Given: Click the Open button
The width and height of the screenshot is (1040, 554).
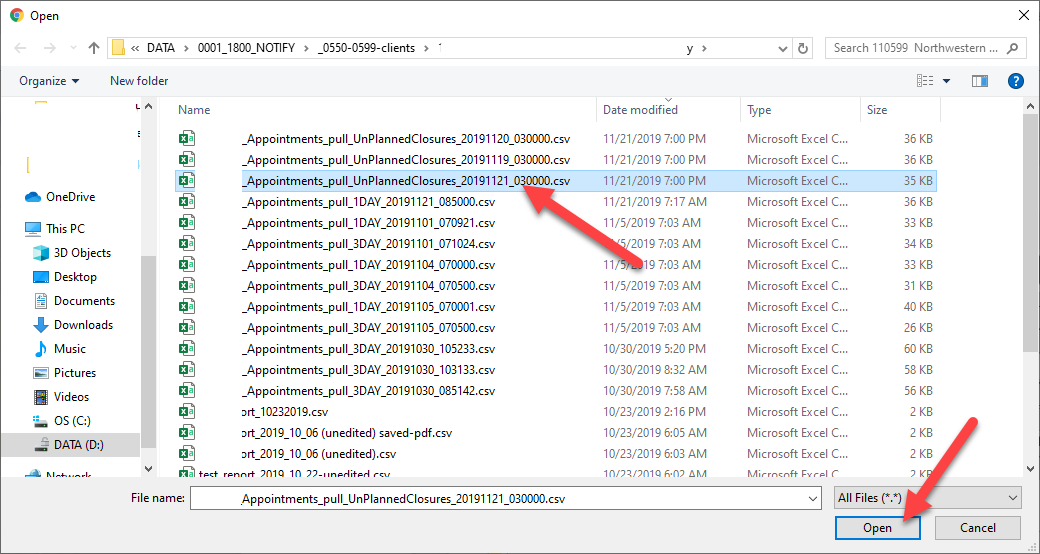Looking at the screenshot, I should 877,528.
